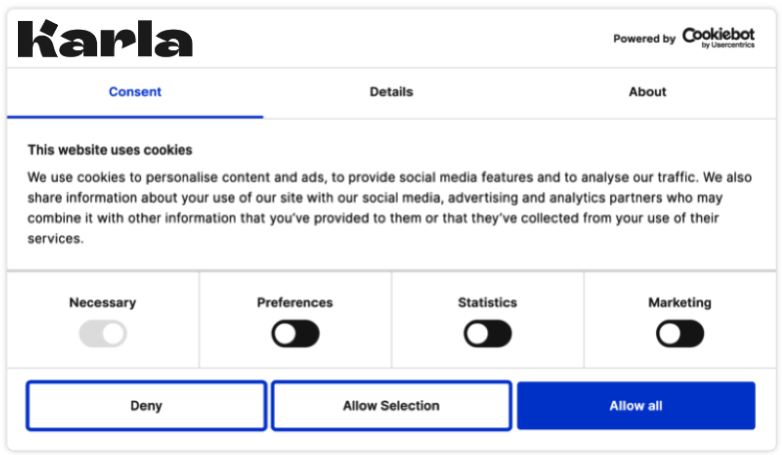Click the 'by Usercentrics' text under Cookiebot
The image size is (782, 455).
[x=727, y=46]
